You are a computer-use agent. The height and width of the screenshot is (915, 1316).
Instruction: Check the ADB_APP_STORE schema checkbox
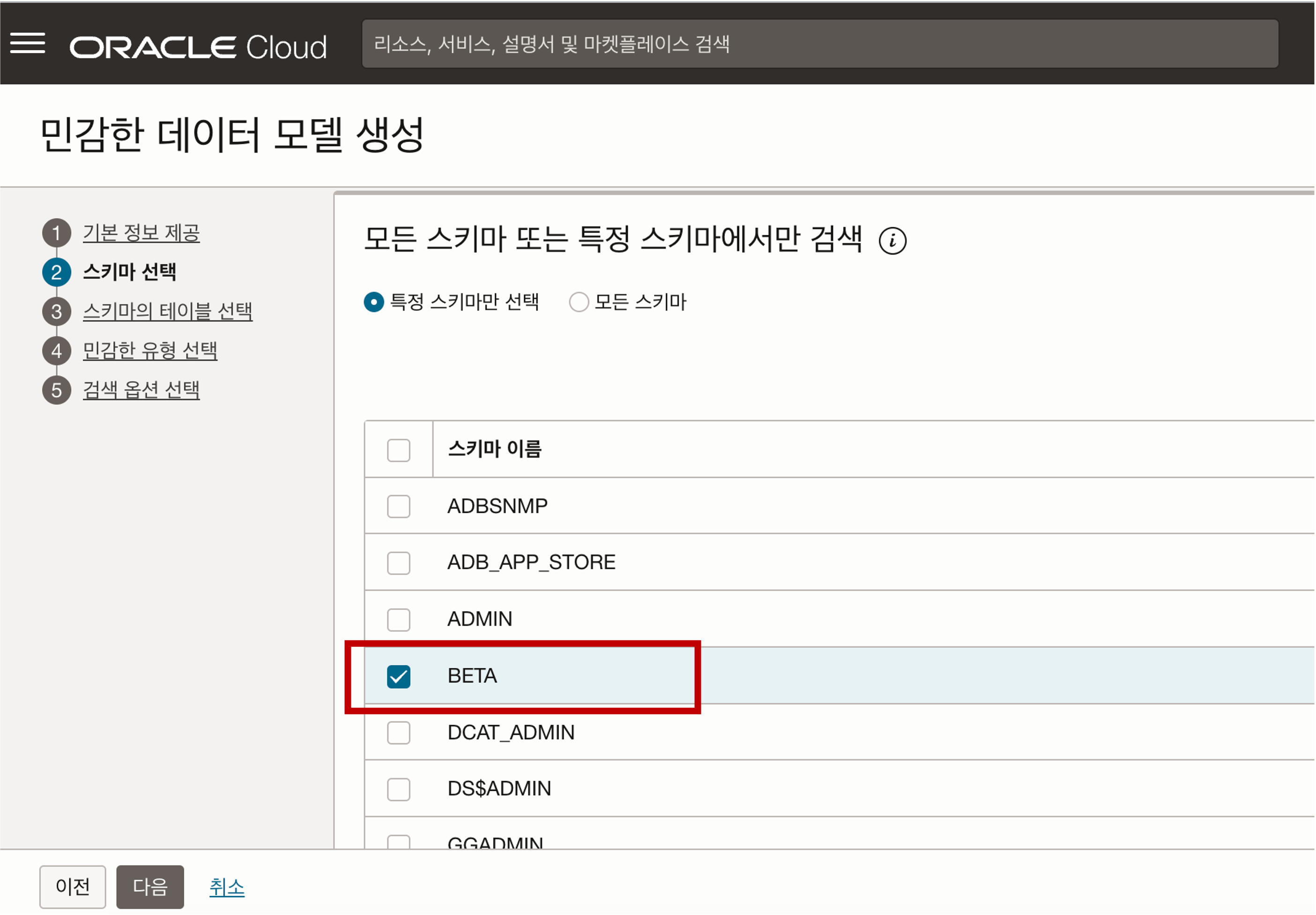[x=398, y=563]
